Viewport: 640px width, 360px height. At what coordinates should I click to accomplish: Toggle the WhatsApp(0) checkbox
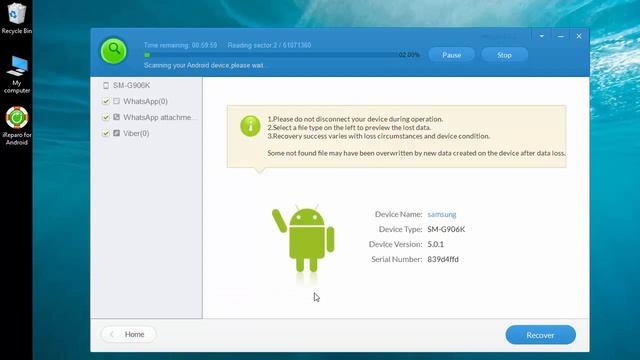[x=106, y=101]
